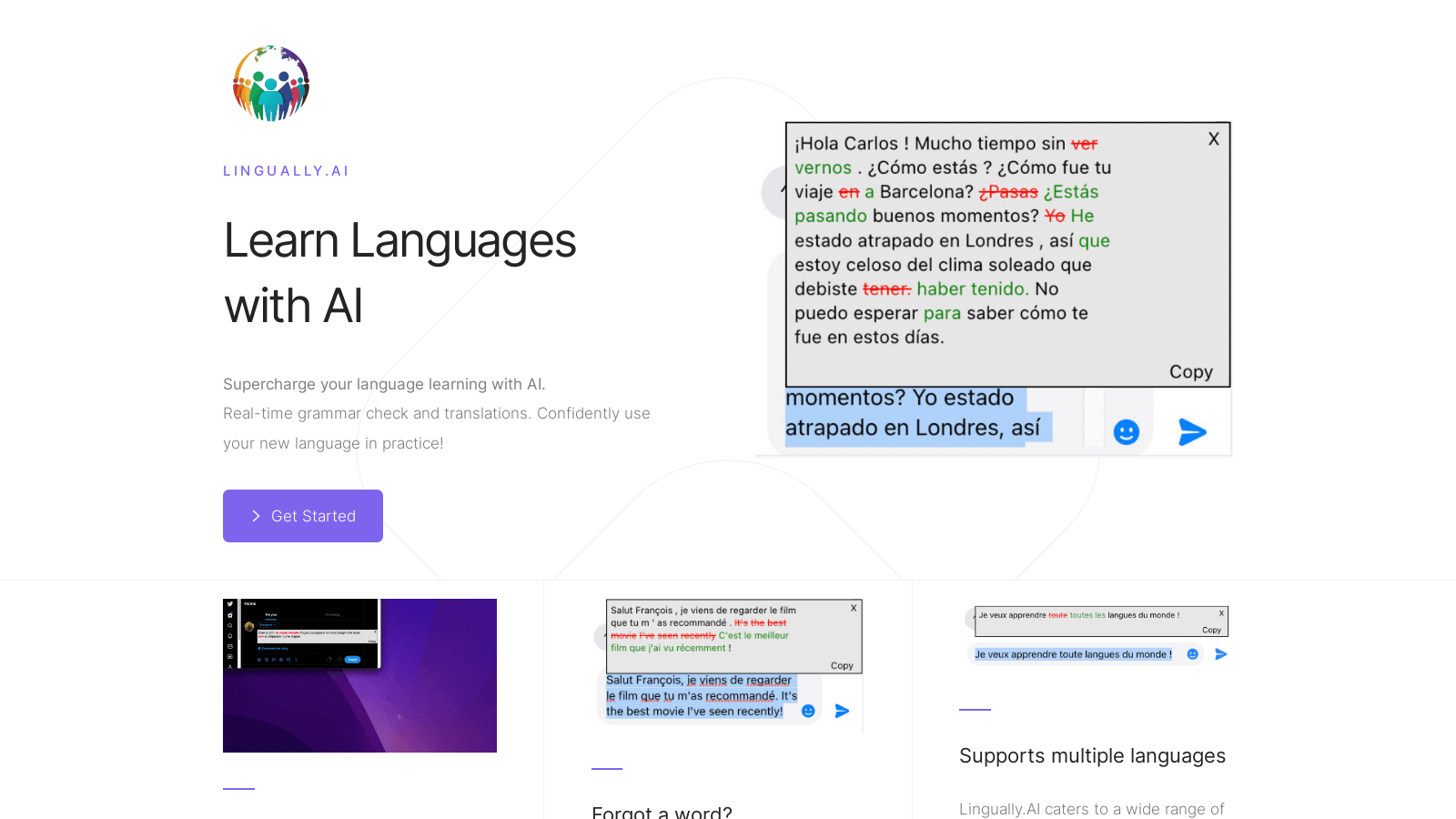This screenshot has height=819, width=1456.
Task: Open the purple desktop demo thumbnail
Action: (x=359, y=675)
